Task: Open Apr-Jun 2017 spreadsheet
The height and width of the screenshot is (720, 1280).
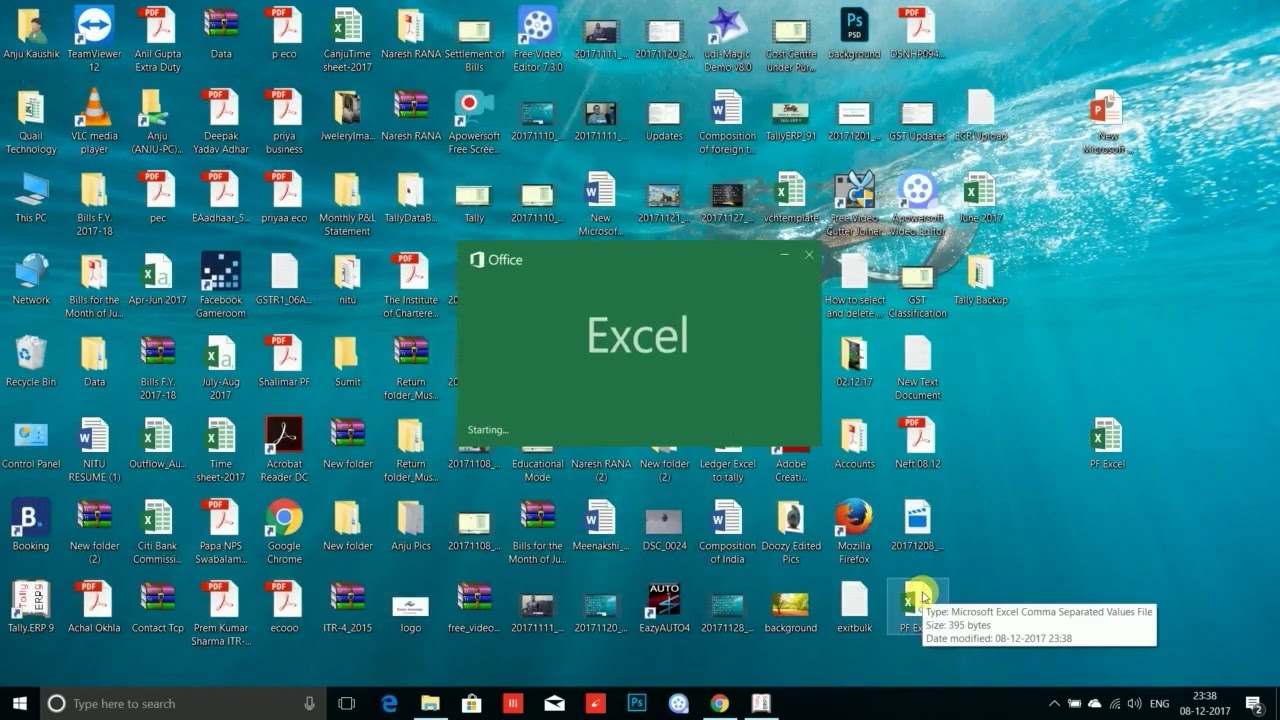Action: pos(157,280)
